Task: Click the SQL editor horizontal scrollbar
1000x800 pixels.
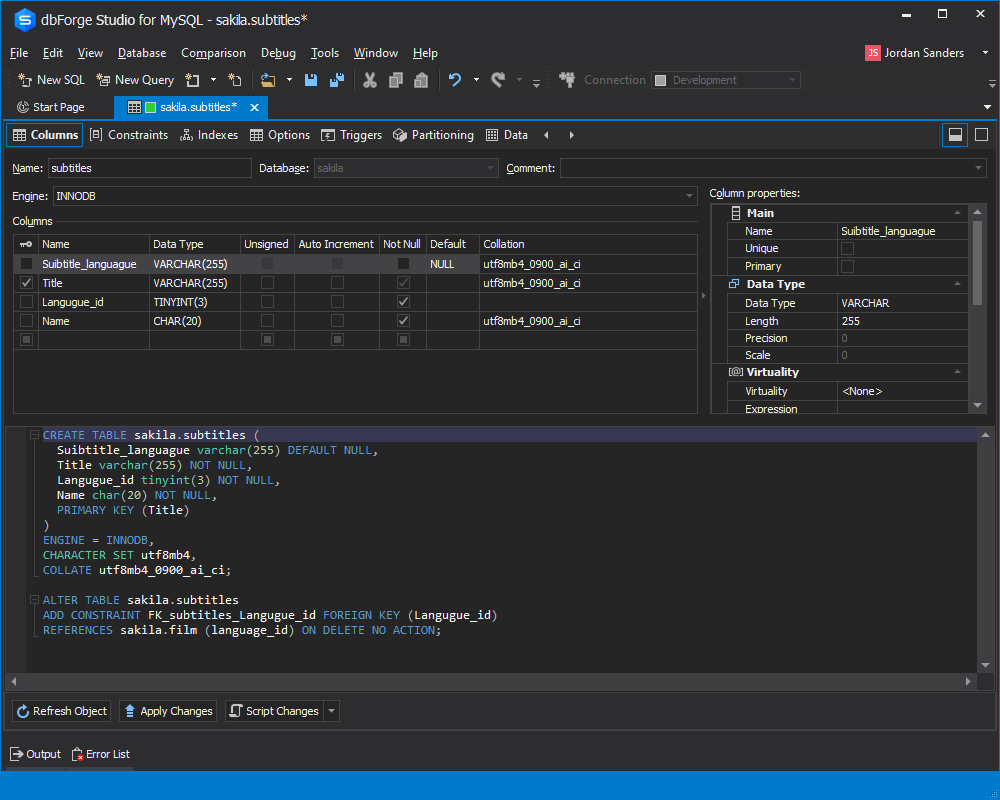Action: [x=490, y=681]
